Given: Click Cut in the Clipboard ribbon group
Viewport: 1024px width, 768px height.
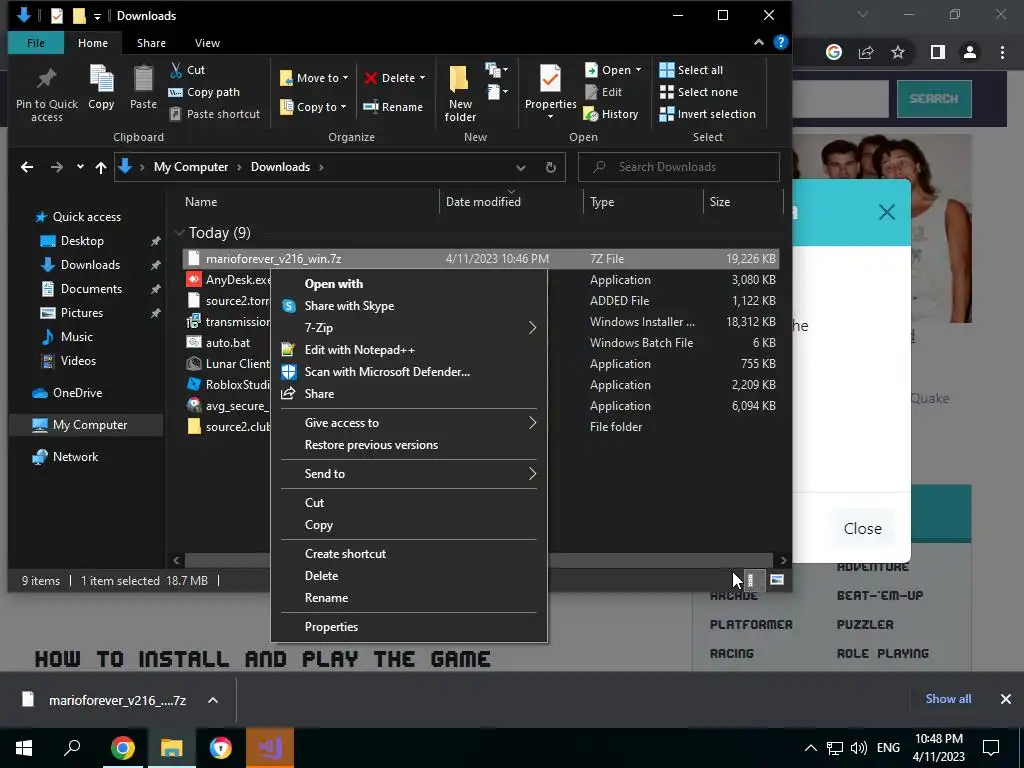Looking at the screenshot, I should [x=187, y=69].
